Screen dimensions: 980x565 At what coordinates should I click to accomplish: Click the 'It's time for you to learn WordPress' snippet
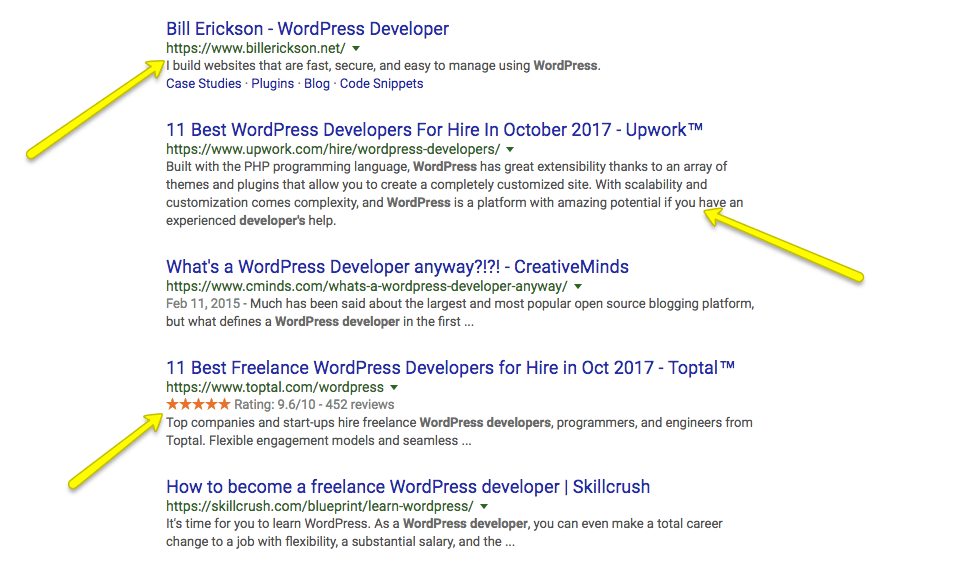pos(444,532)
